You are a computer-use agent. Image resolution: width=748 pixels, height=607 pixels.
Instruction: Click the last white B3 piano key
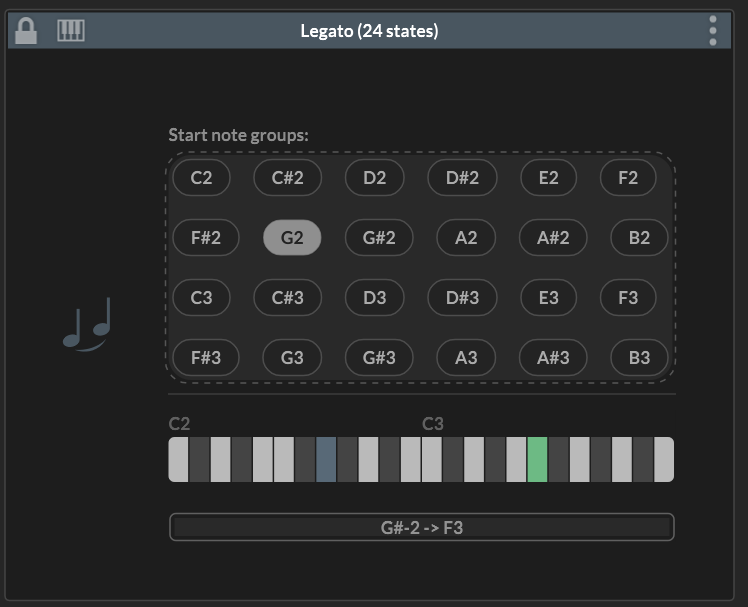click(x=664, y=459)
